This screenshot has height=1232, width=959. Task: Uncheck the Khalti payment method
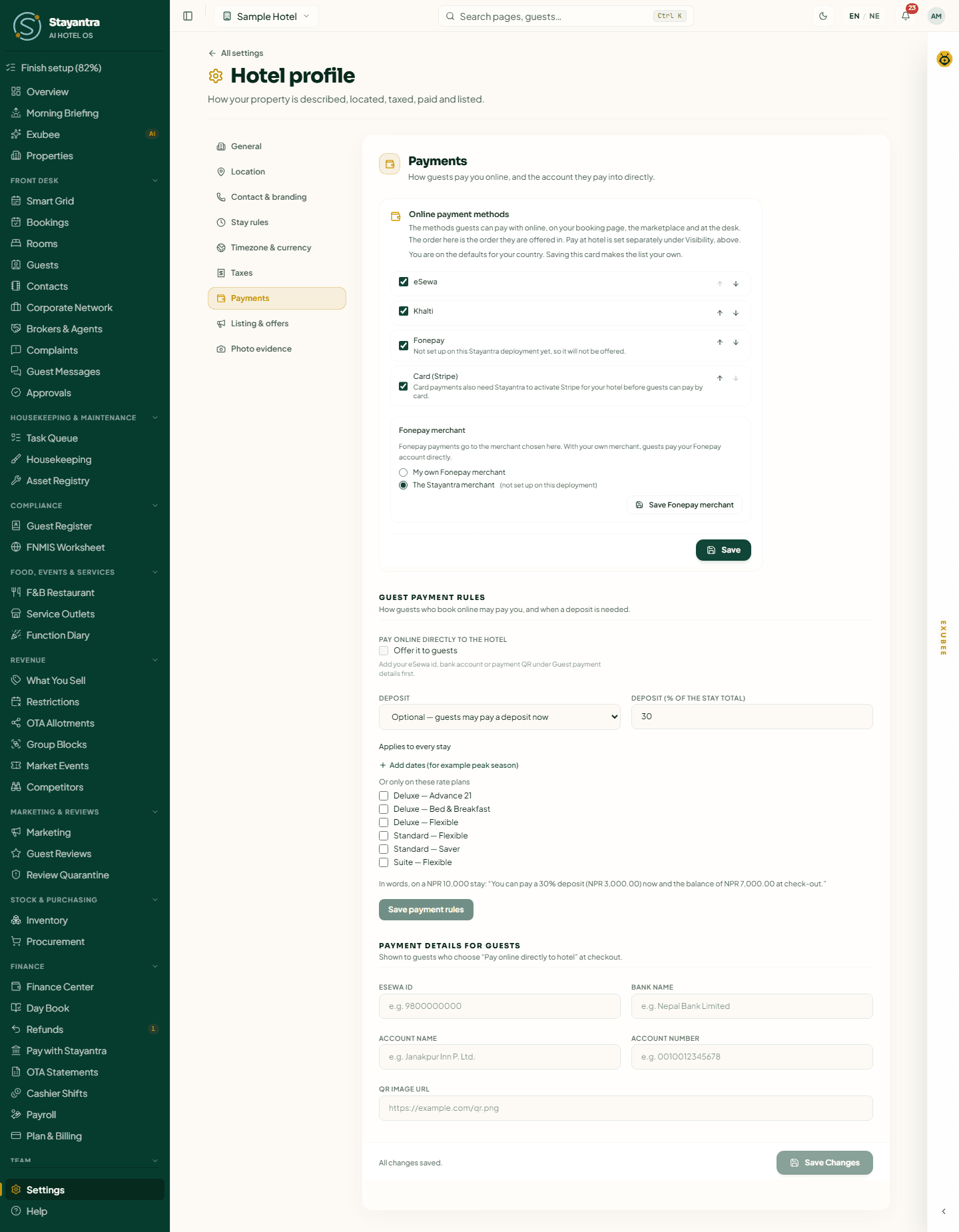pos(404,311)
